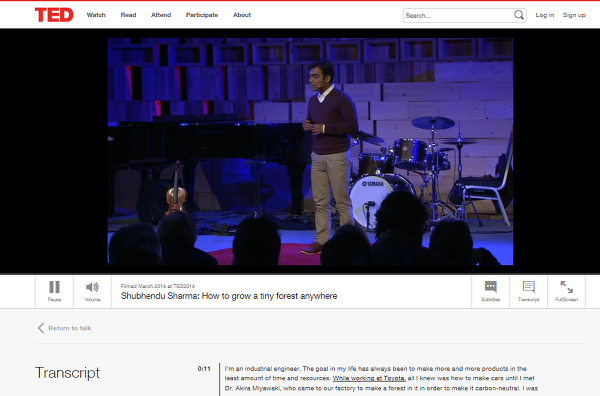Click transcript line starting "Dr. Akira Miyawaki"
Viewport: 600px width, 396px height.
tap(381, 388)
